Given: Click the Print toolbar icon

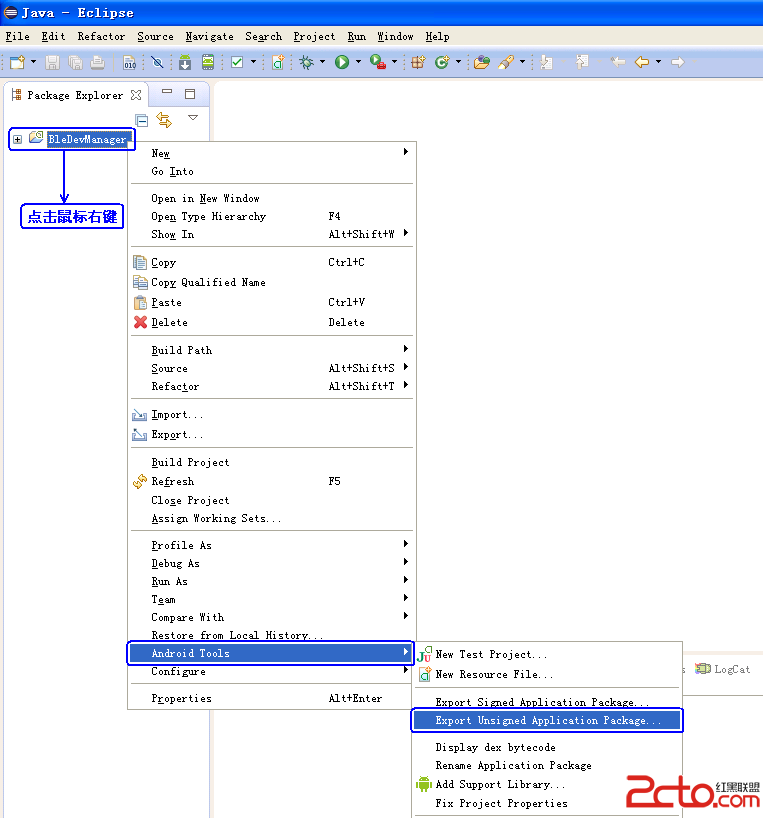Looking at the screenshot, I should click(x=97, y=63).
